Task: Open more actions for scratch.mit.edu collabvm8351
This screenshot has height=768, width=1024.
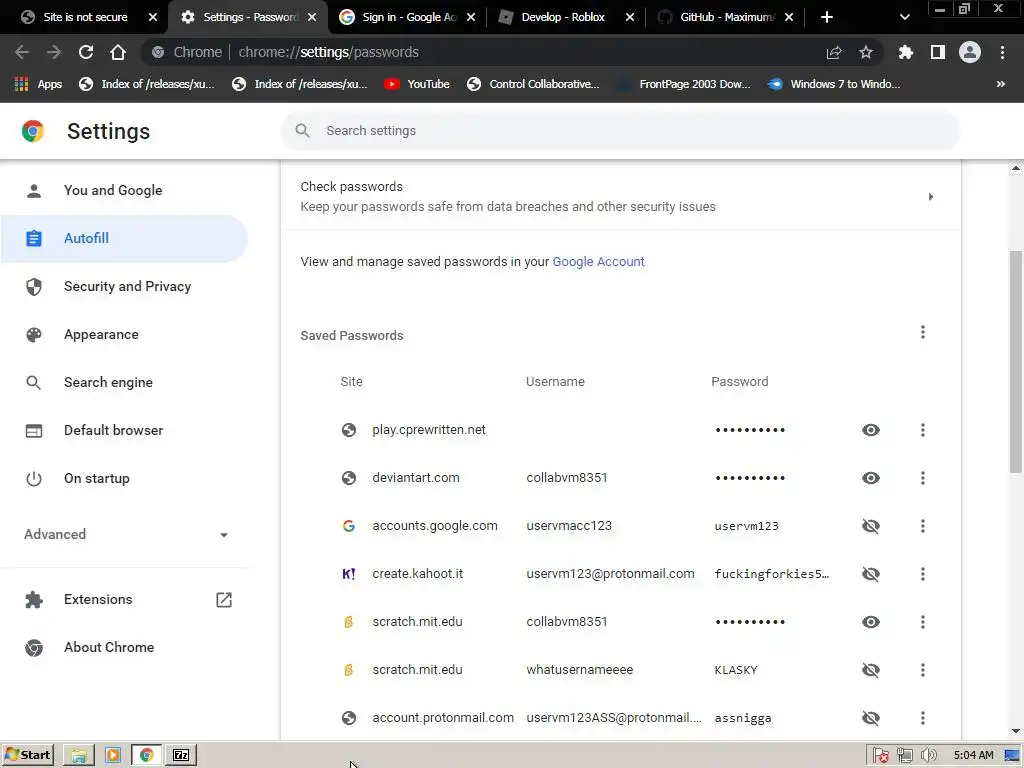Action: click(923, 622)
